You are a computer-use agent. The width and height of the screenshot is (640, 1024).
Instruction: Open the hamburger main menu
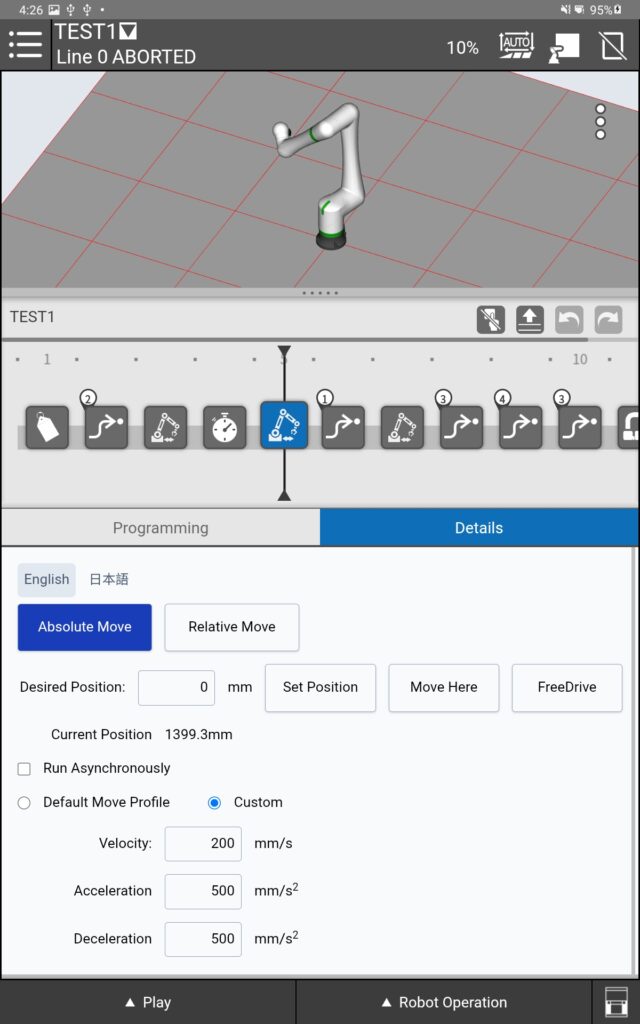pyautogui.click(x=25, y=44)
